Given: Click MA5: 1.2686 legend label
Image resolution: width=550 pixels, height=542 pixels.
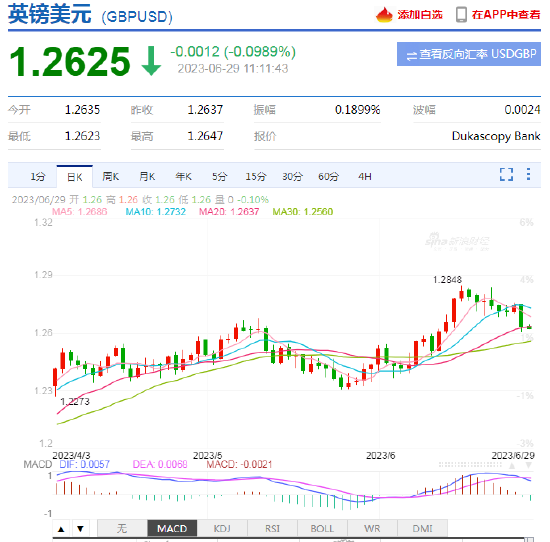Looking at the screenshot, I should click(x=80, y=212).
